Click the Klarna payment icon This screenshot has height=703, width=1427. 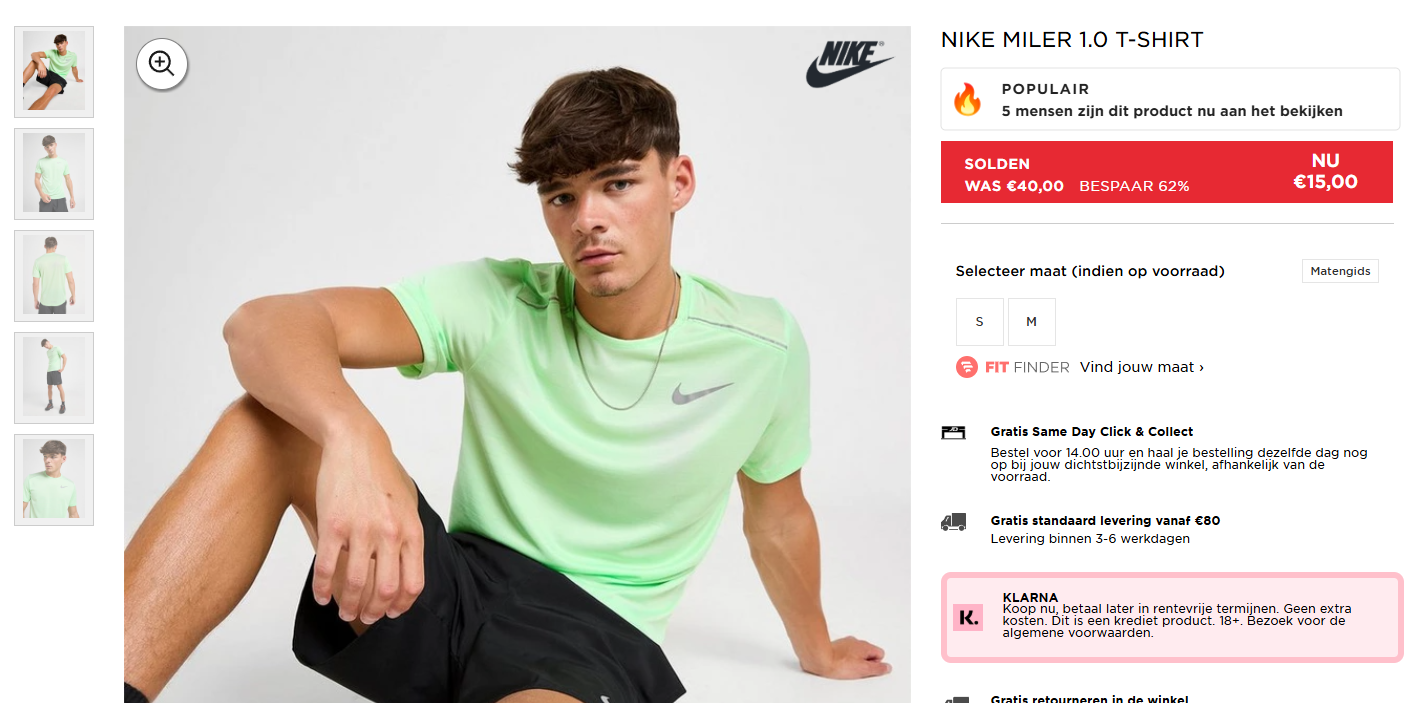[967, 617]
